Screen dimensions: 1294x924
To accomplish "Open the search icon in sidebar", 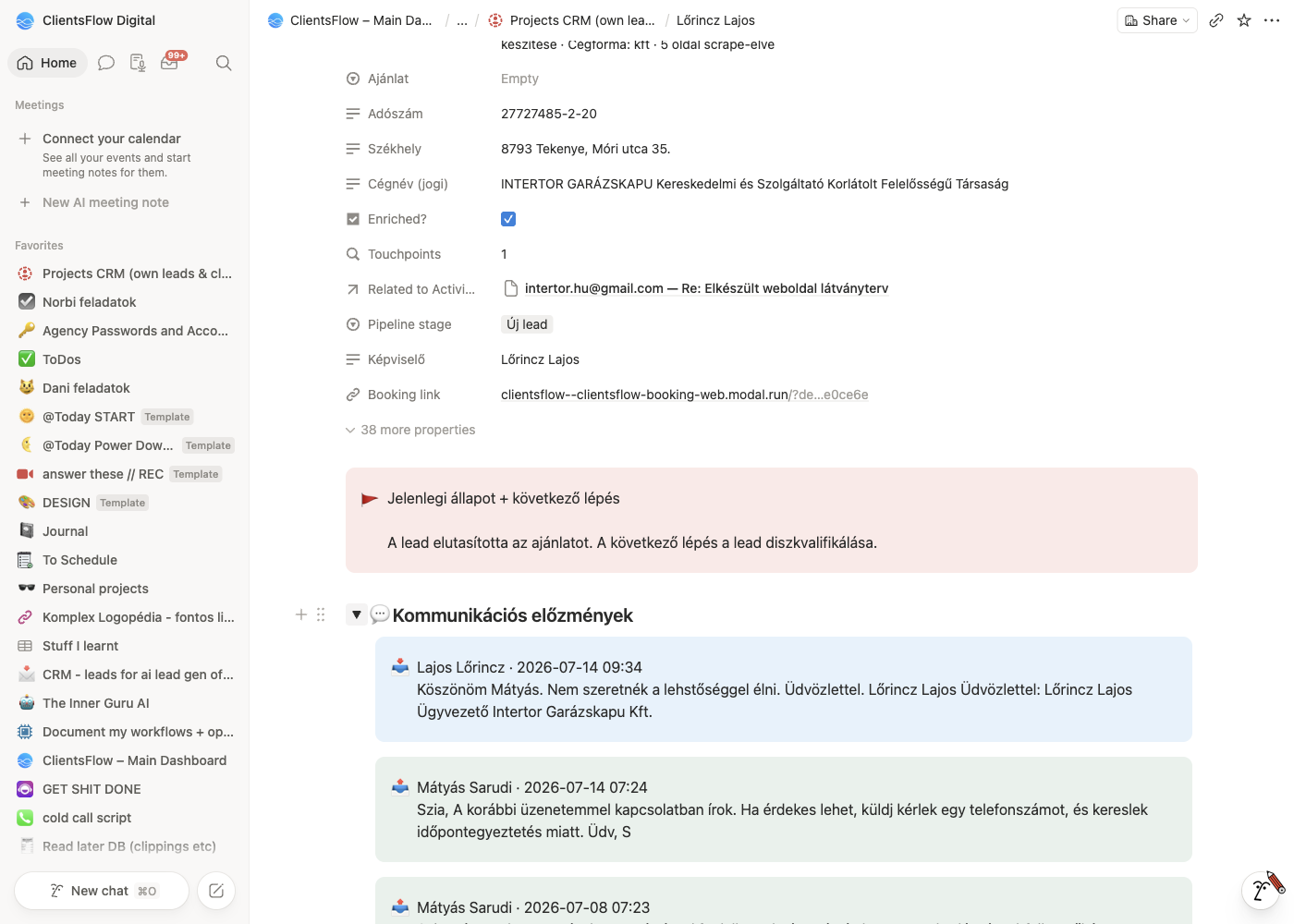I will click(x=224, y=63).
